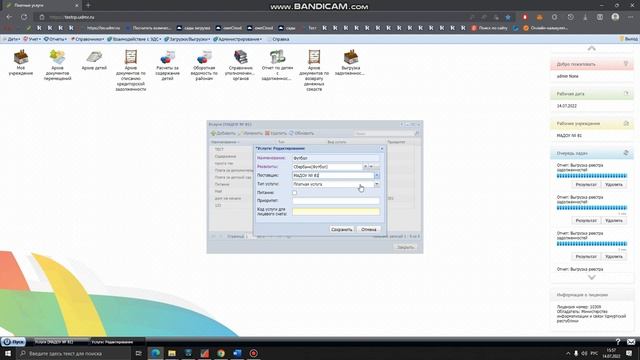Image resolution: width=640 pixels, height=360 pixels.
Task: Open the Реквизиты selection dropdown arrow
Action: coord(371,167)
